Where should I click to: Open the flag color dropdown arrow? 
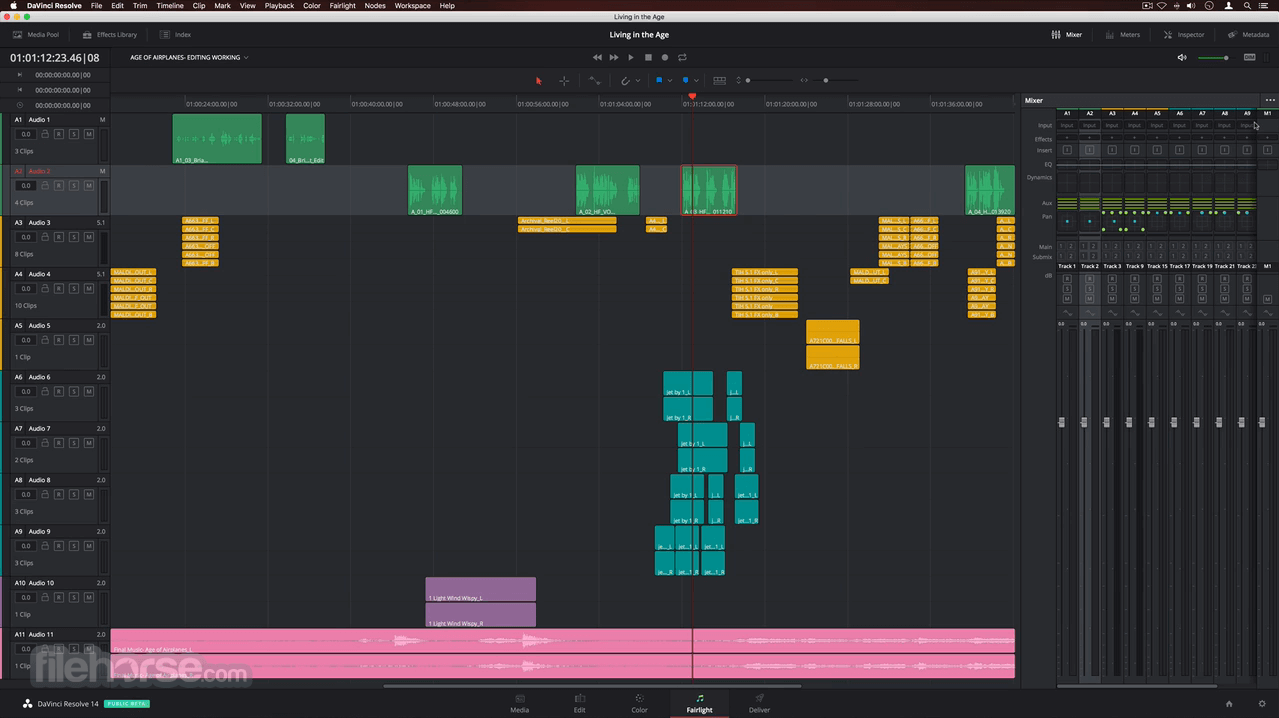pyautogui.click(x=670, y=80)
